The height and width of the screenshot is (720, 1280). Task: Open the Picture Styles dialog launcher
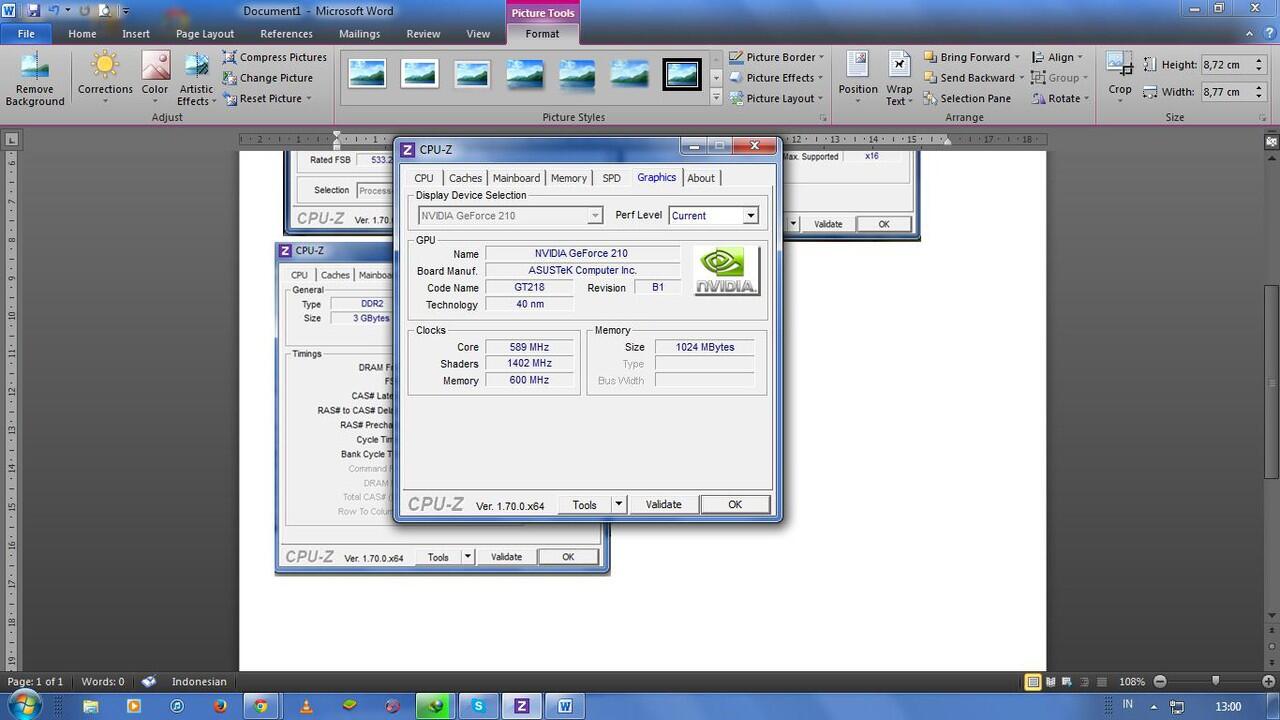[x=823, y=118]
